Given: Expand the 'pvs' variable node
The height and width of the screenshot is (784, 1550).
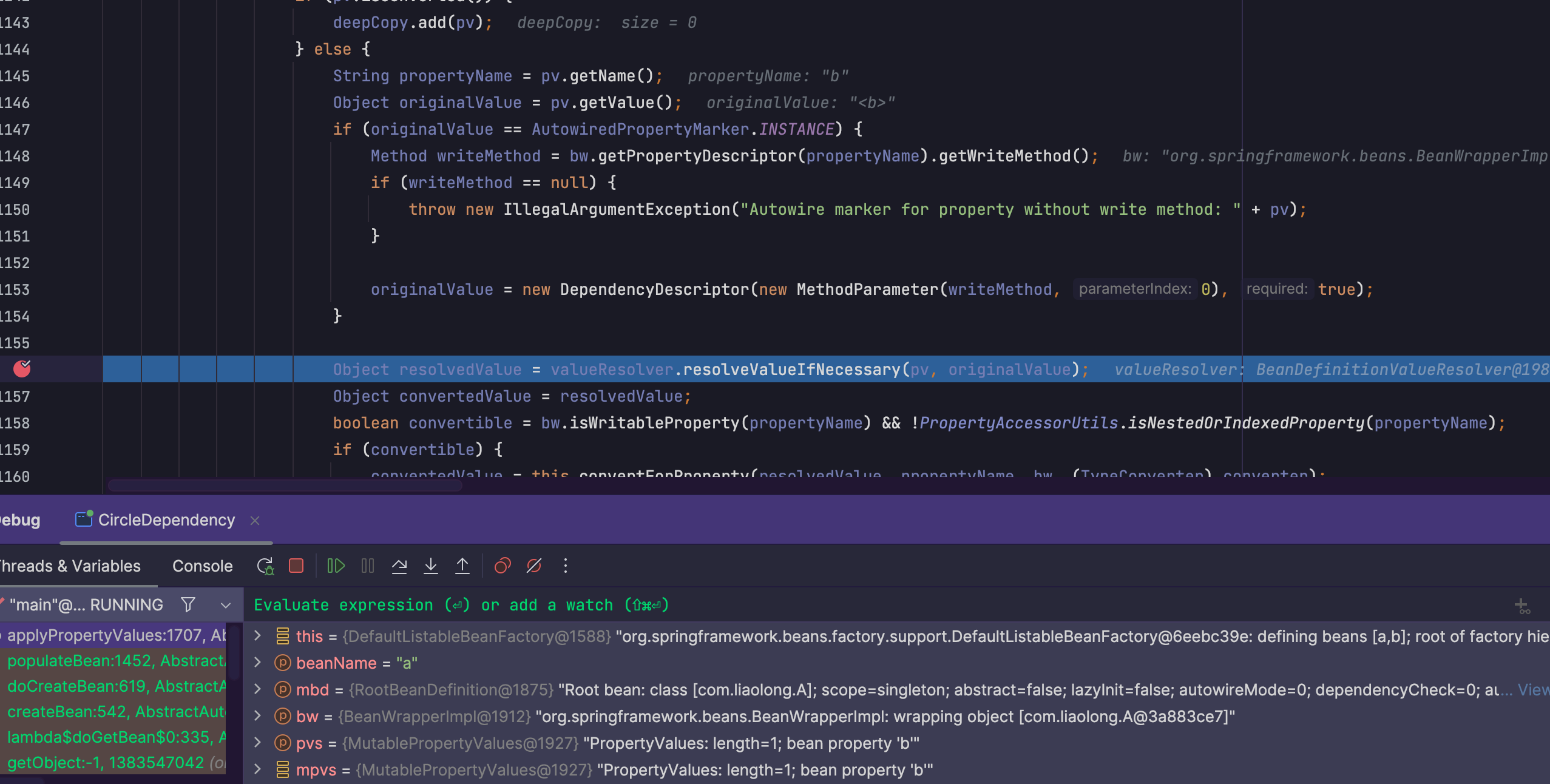Looking at the screenshot, I should (257, 743).
